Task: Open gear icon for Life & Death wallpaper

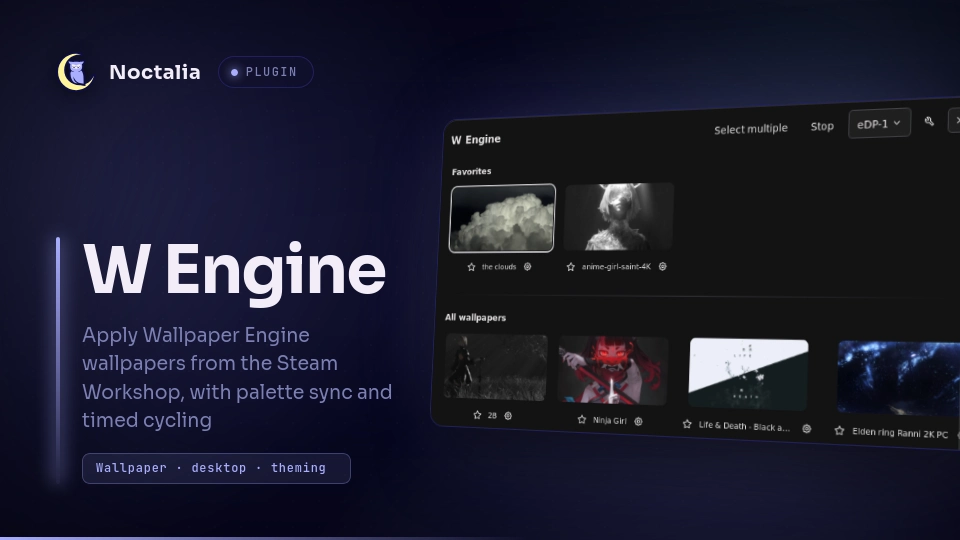Action: [x=807, y=429]
